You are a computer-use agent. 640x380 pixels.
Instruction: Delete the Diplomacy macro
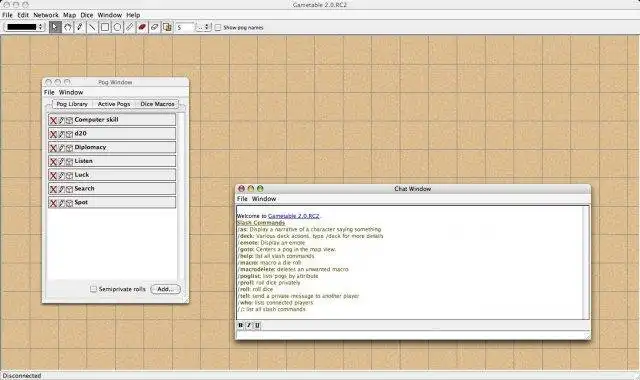point(53,148)
